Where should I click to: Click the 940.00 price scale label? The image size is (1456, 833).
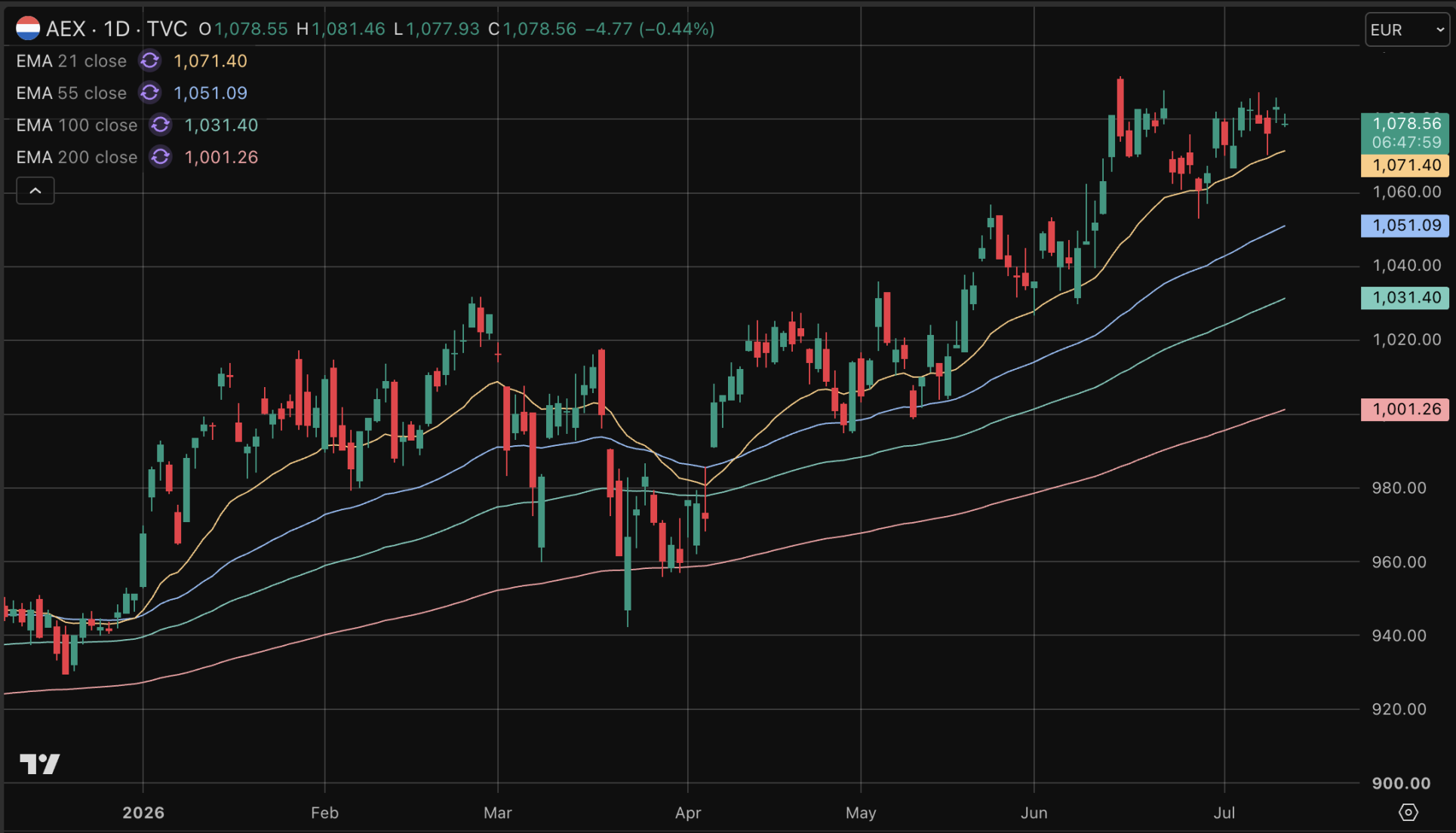pos(1399,635)
